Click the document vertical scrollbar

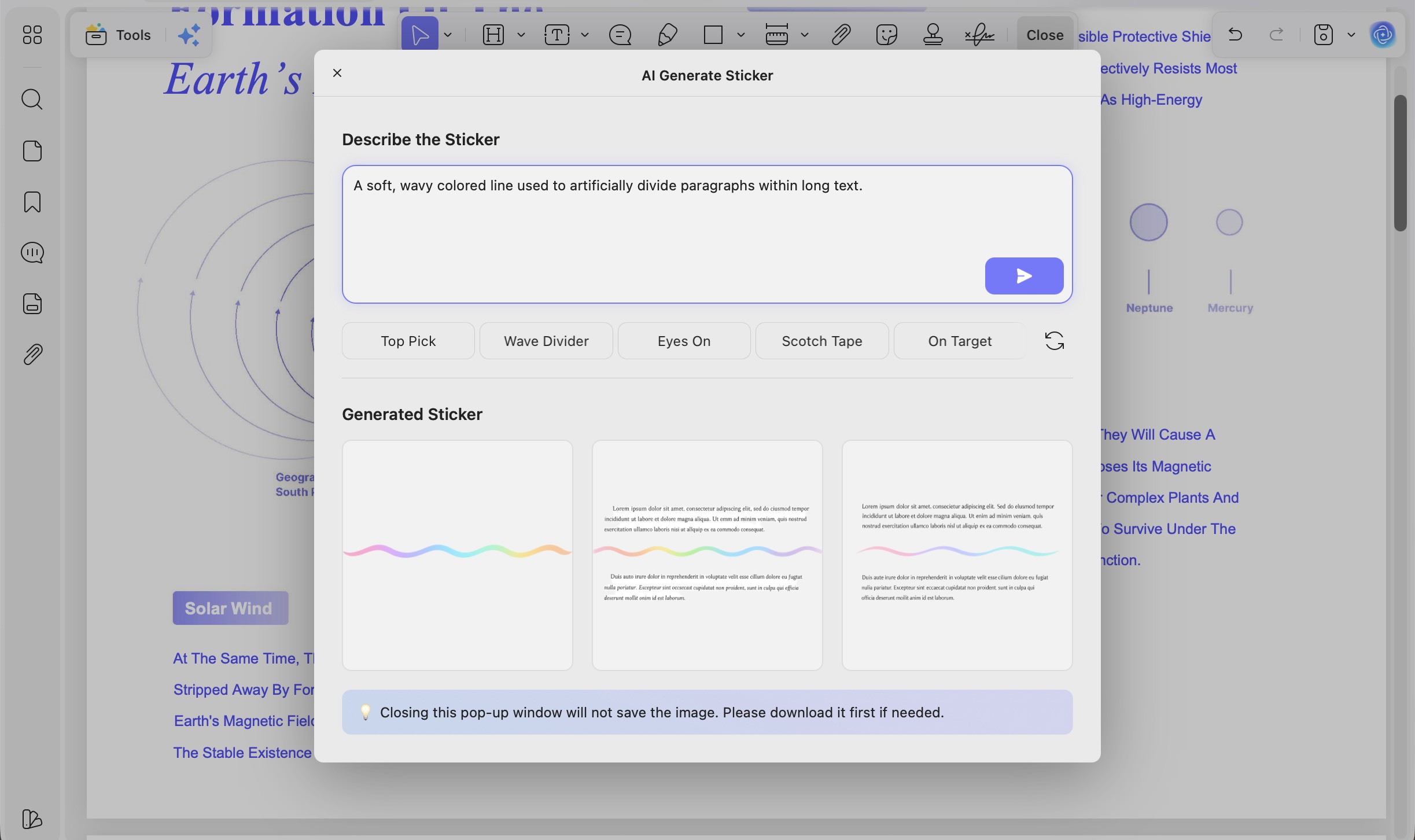point(1400,163)
